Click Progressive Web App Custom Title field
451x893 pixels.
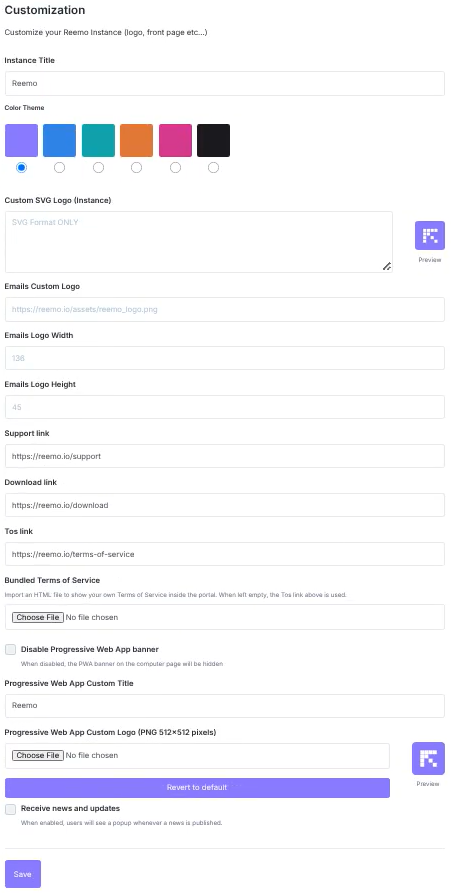[x=225, y=706]
